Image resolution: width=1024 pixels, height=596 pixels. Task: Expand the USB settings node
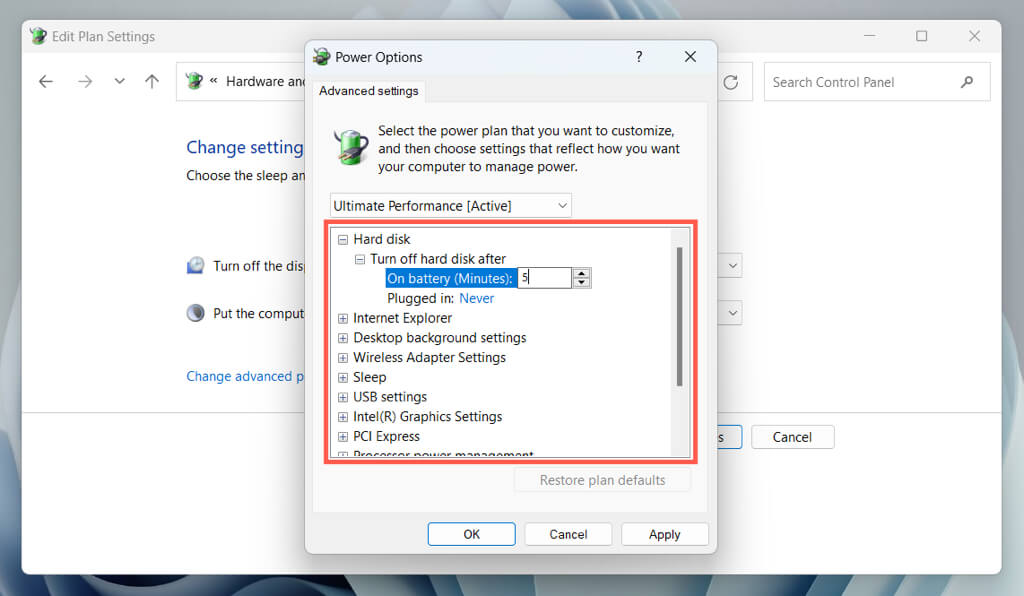343,397
